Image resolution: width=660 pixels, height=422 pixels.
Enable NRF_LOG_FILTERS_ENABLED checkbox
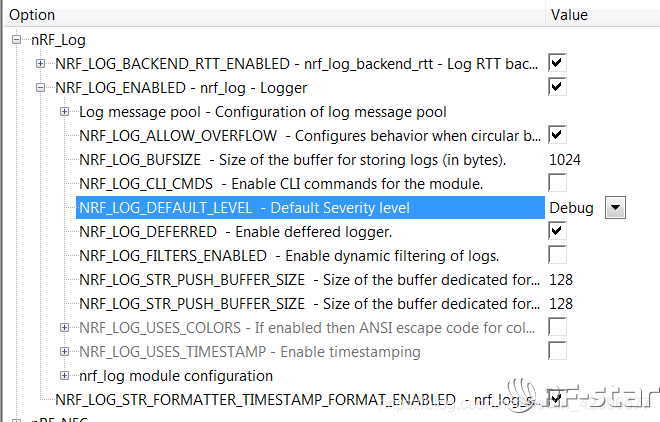coord(557,255)
